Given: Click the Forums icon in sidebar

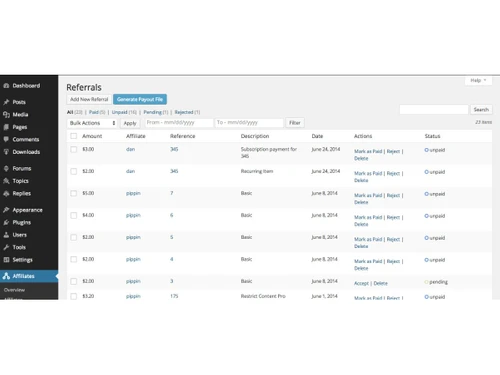Looking at the screenshot, I should tap(6, 168).
